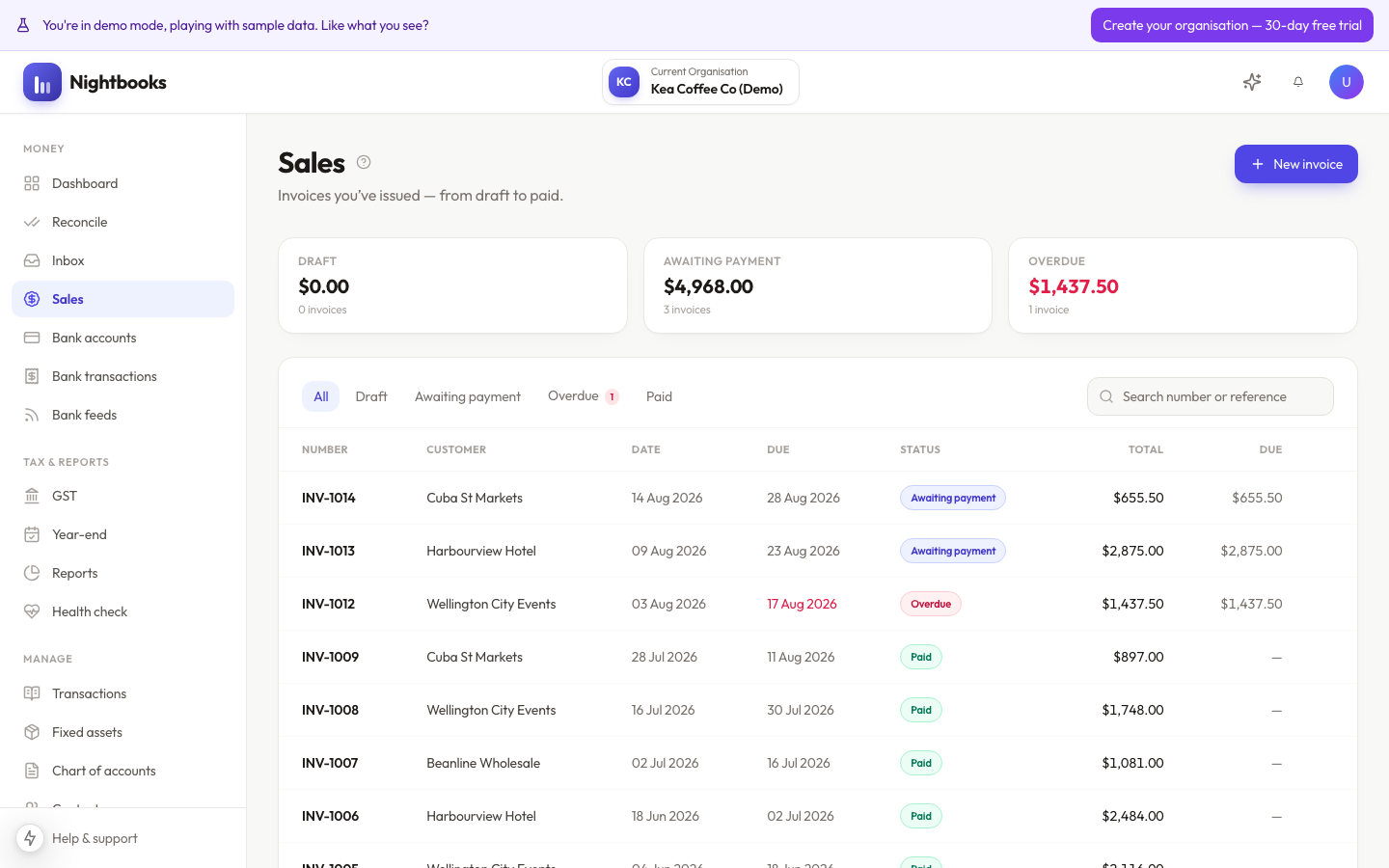Switch to the Awaiting payment tab
The image size is (1389, 868).
(468, 396)
